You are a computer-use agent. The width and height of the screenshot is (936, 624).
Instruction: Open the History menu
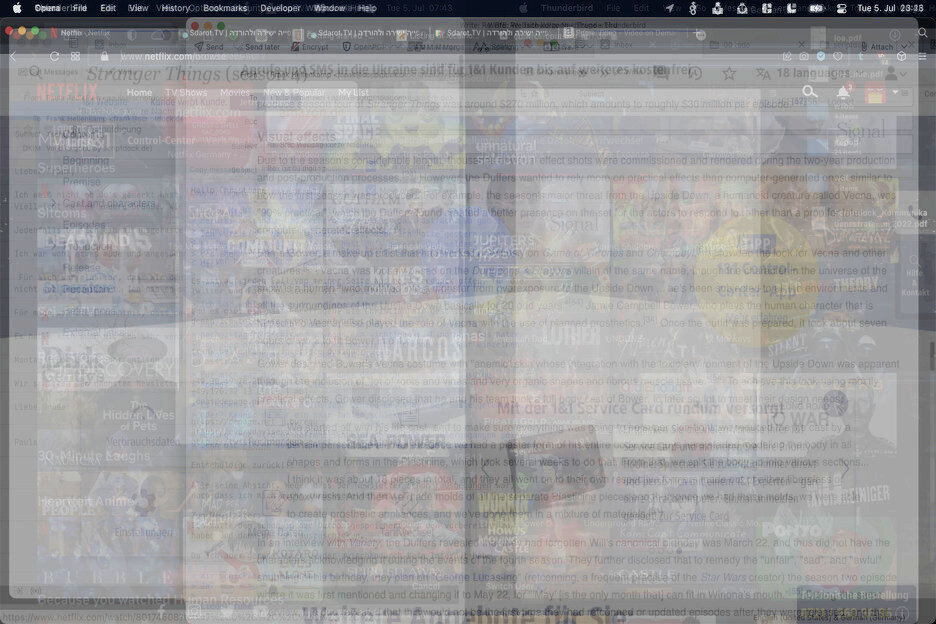pyautogui.click(x=176, y=8)
